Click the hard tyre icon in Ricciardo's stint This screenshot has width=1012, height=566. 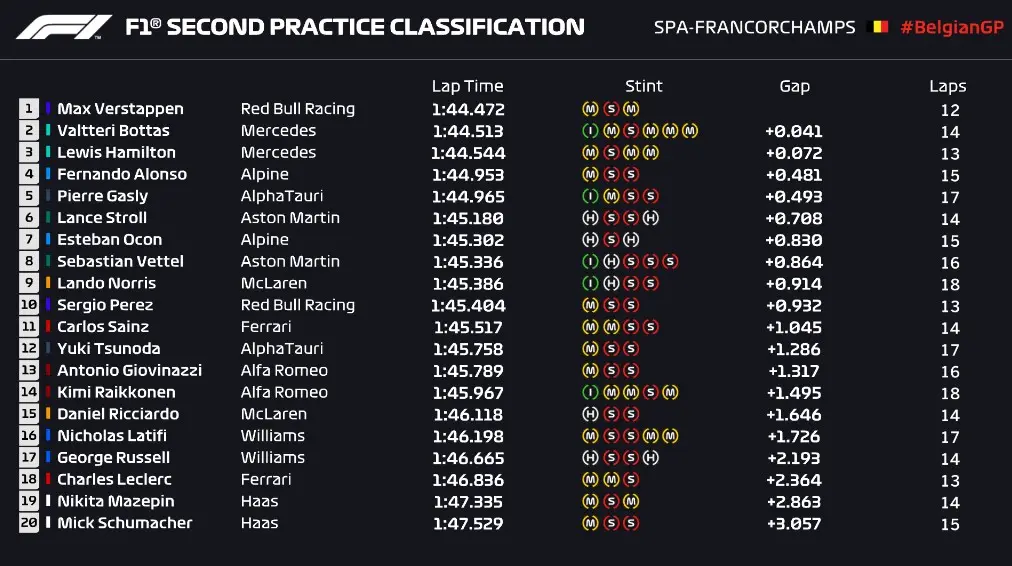(x=590, y=414)
